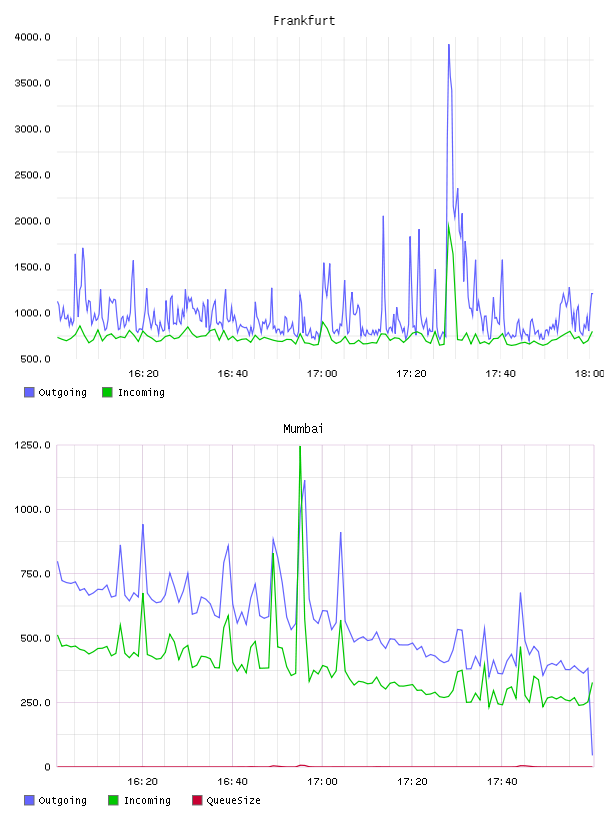Viewport: 608px width, 816px height.
Task: Click the tallest blue Outgoing spike in Frankfurt chart
Action: point(449,47)
